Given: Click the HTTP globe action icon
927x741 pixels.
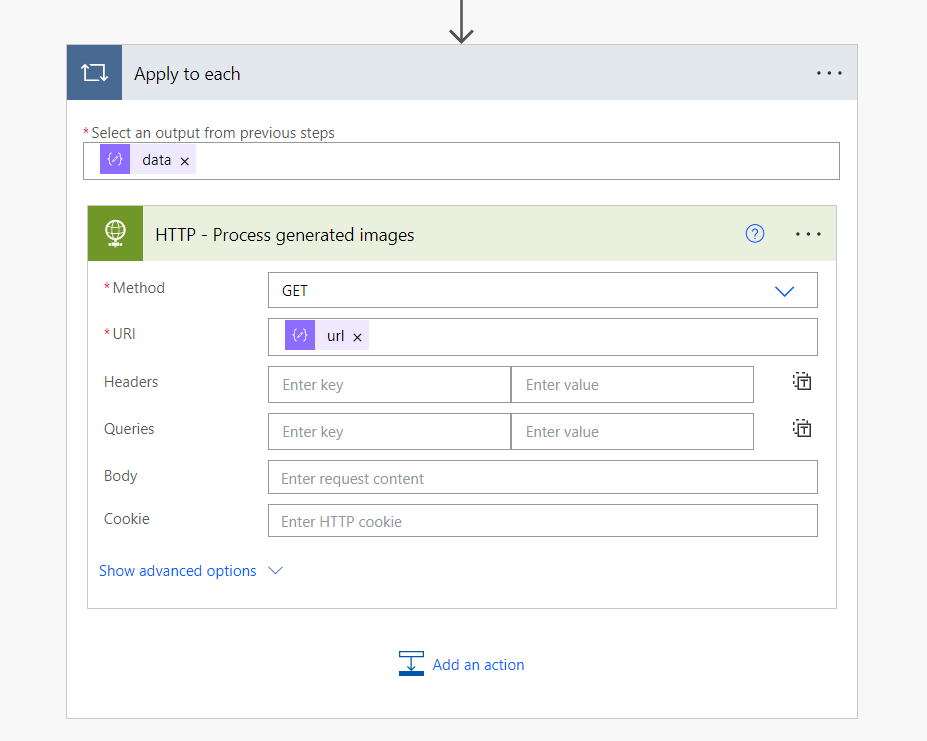Looking at the screenshot, I should tap(115, 234).
